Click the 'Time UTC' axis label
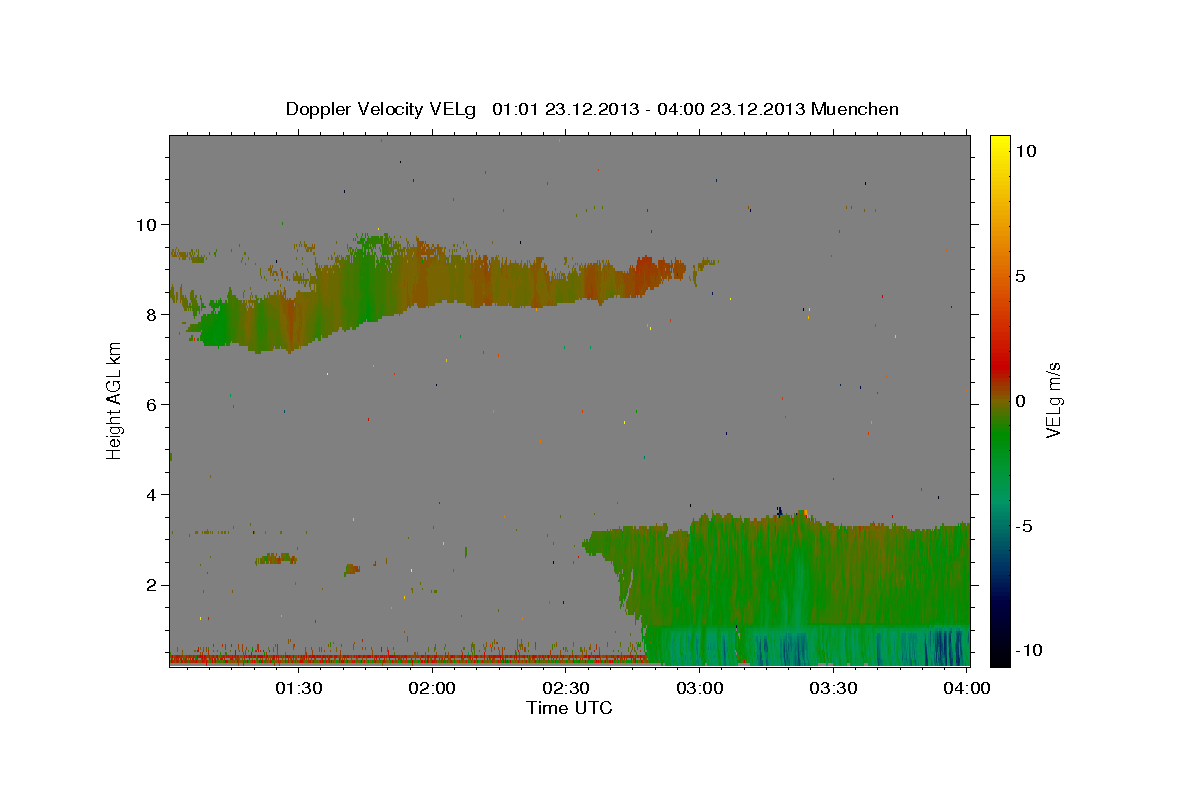This screenshot has height=800, width=1200. tap(569, 708)
